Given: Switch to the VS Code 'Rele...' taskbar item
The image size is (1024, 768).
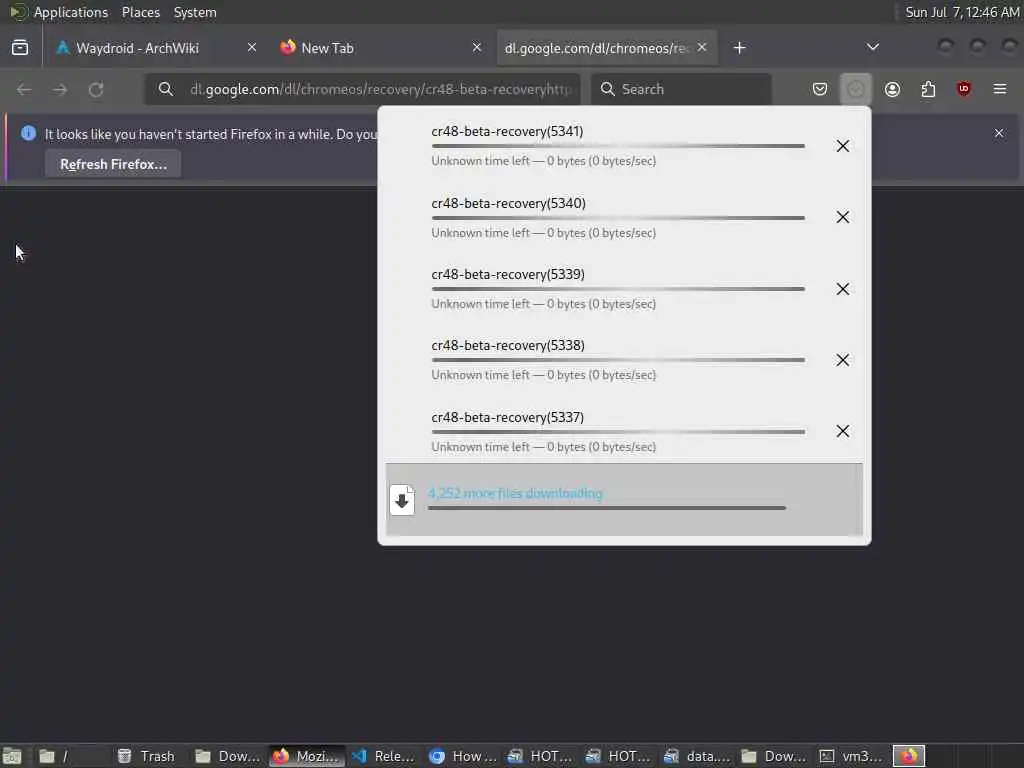Looking at the screenshot, I should pos(383,756).
